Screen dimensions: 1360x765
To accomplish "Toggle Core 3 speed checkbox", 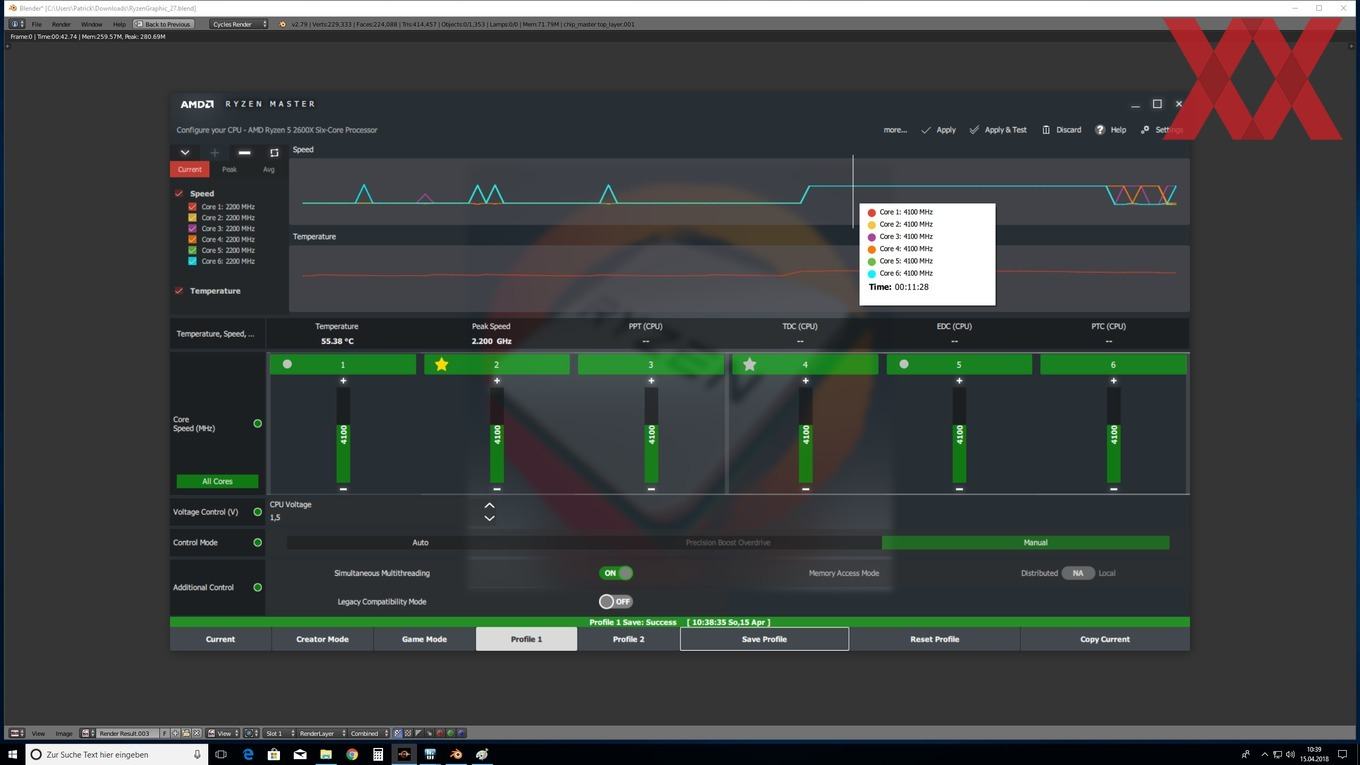I will pyautogui.click(x=193, y=229).
